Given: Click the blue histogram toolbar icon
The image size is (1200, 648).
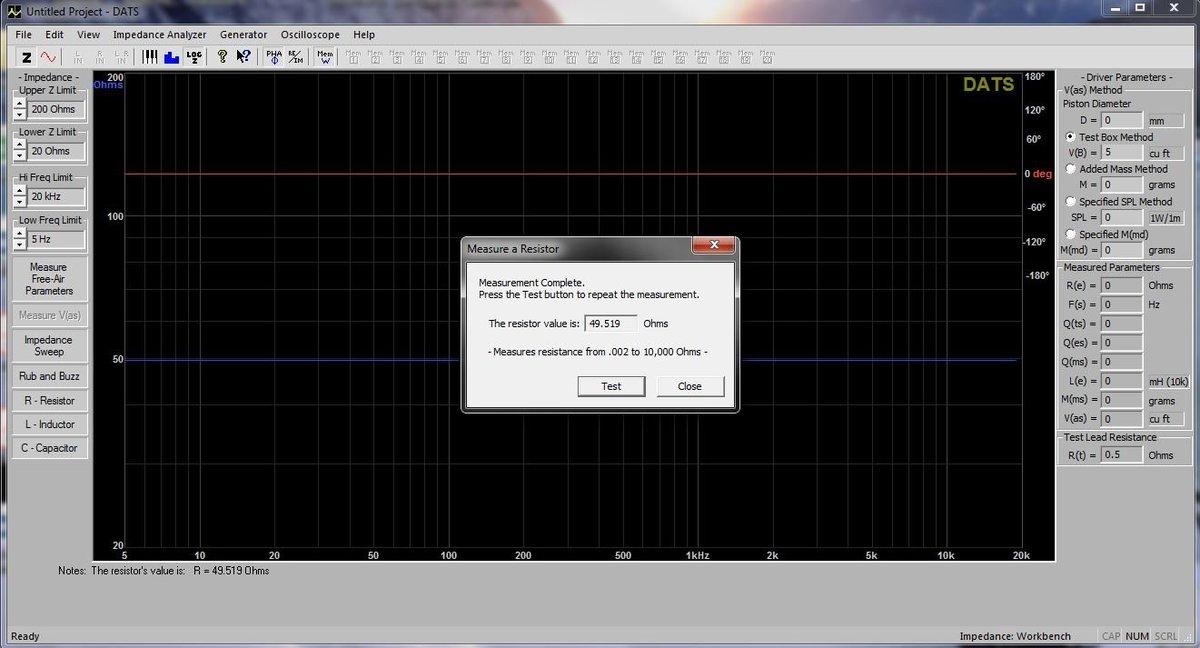Looking at the screenshot, I should pyautogui.click(x=170, y=57).
